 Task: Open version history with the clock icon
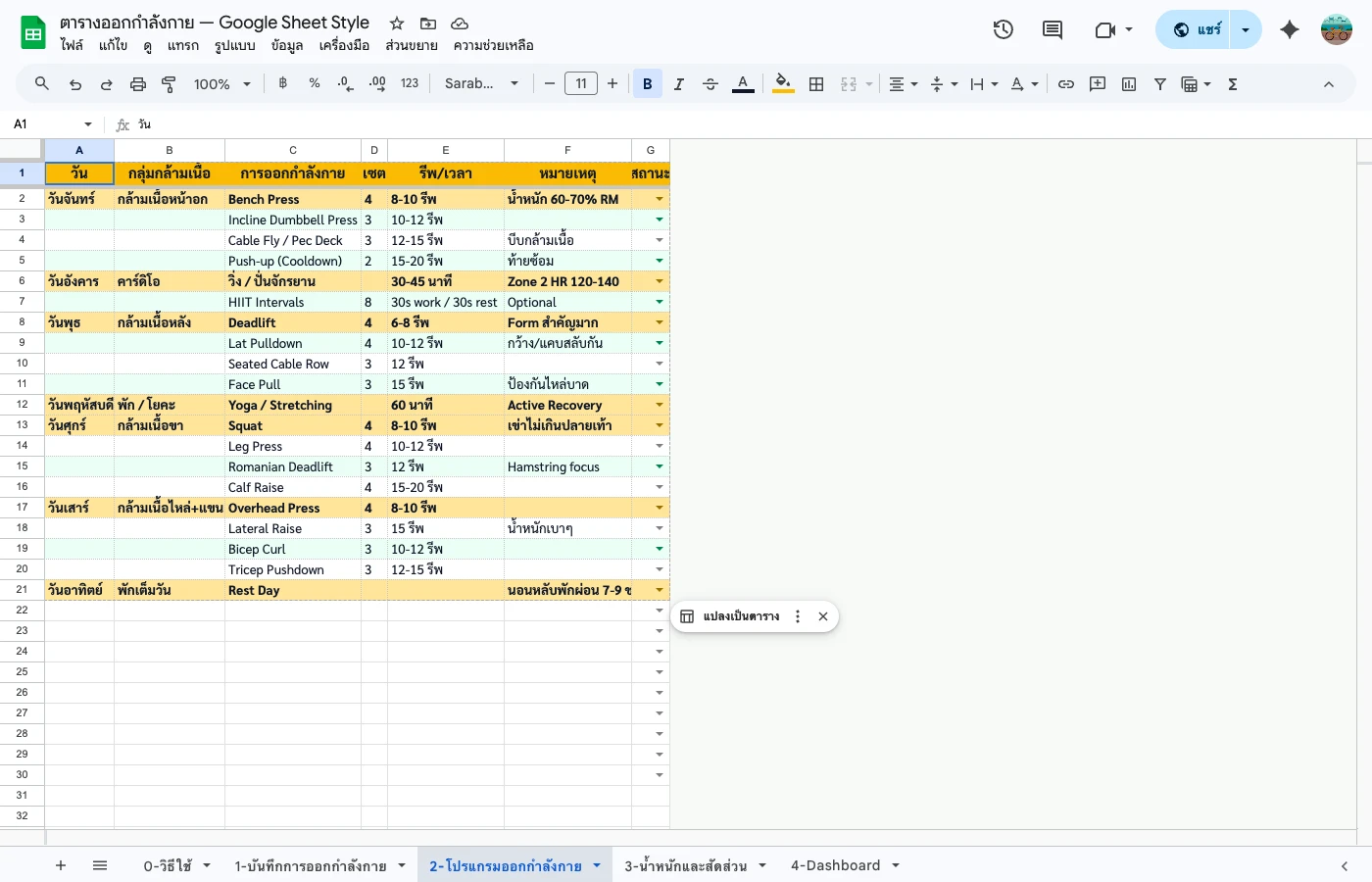(1004, 29)
